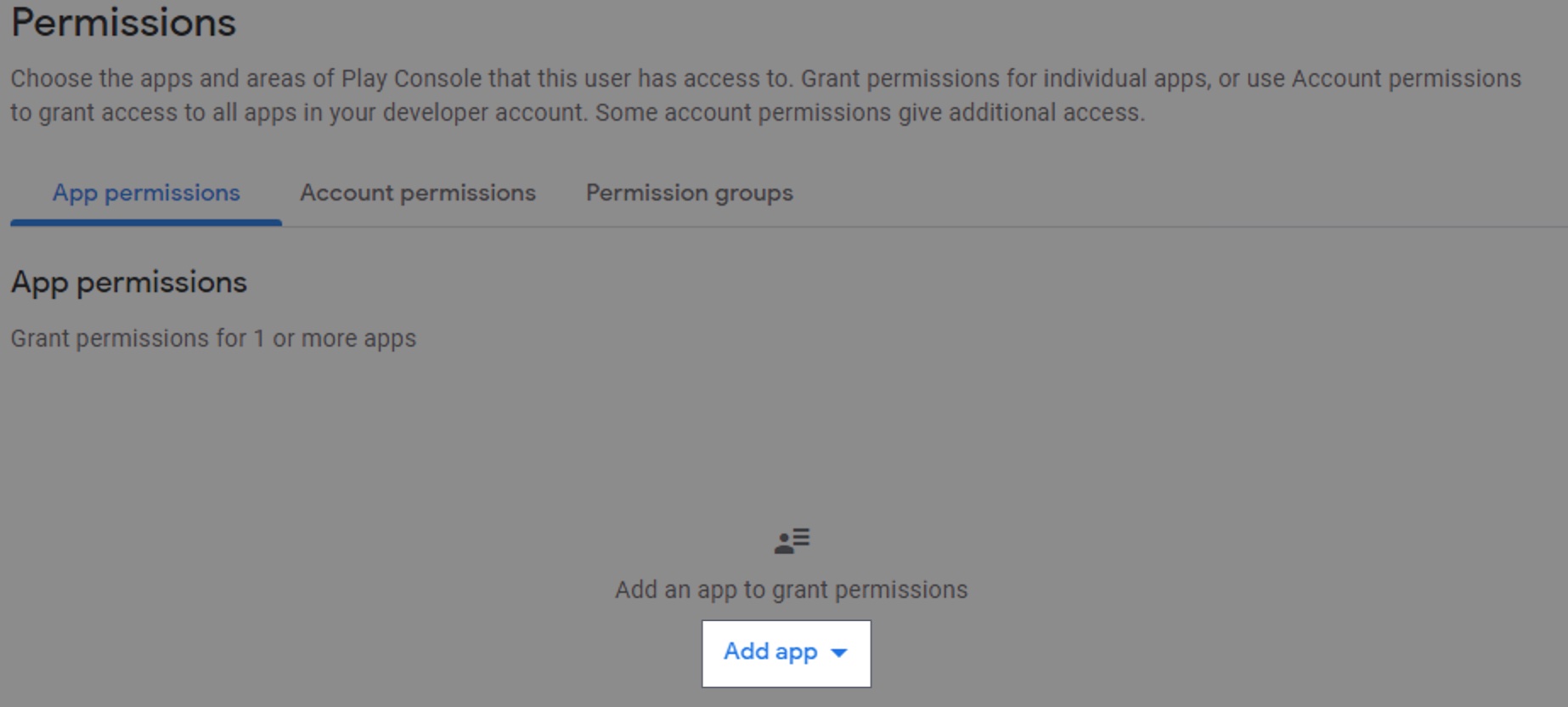Click Grant permissions for 1 or more apps text

point(212,337)
